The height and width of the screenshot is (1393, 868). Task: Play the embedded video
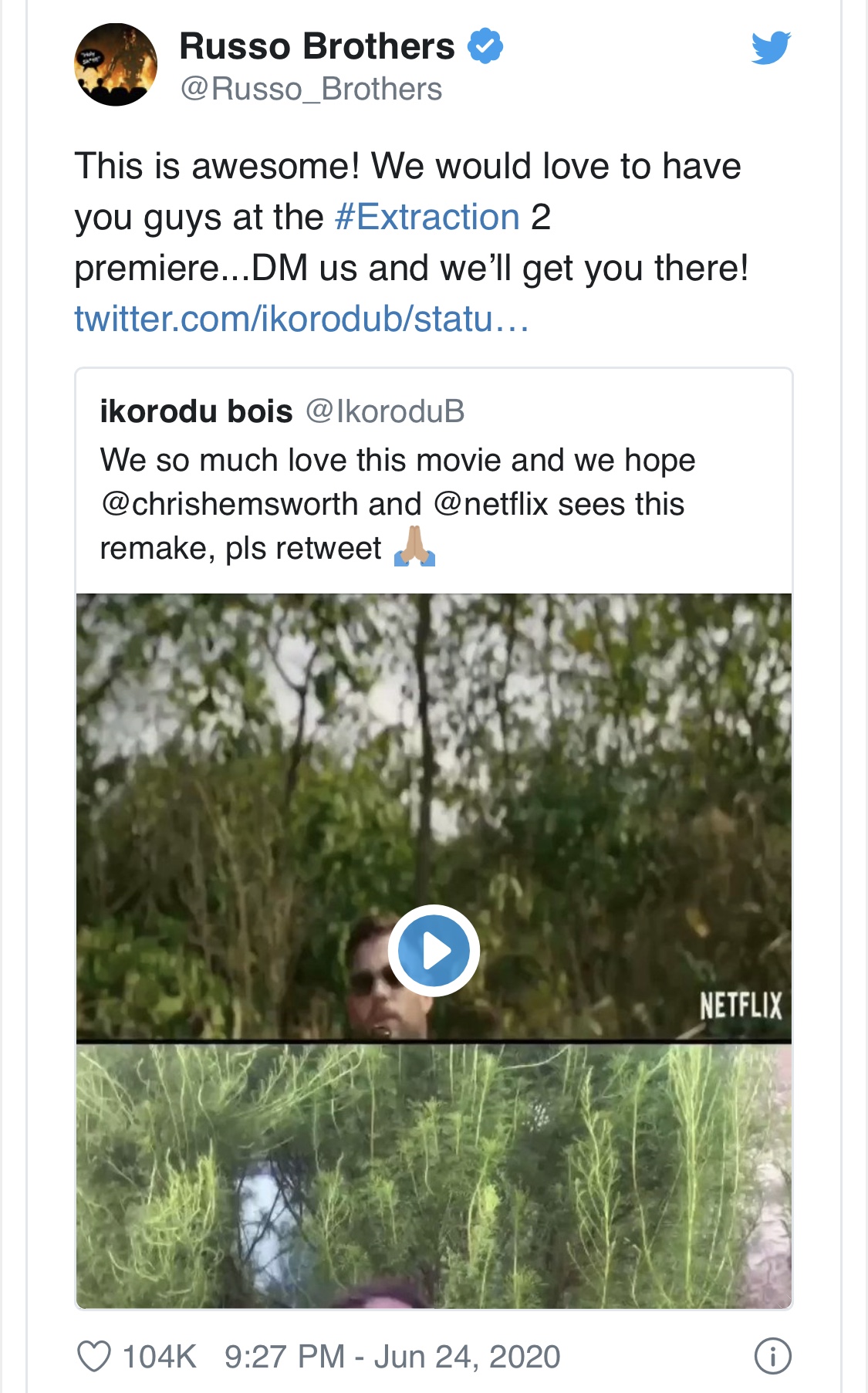(x=434, y=951)
